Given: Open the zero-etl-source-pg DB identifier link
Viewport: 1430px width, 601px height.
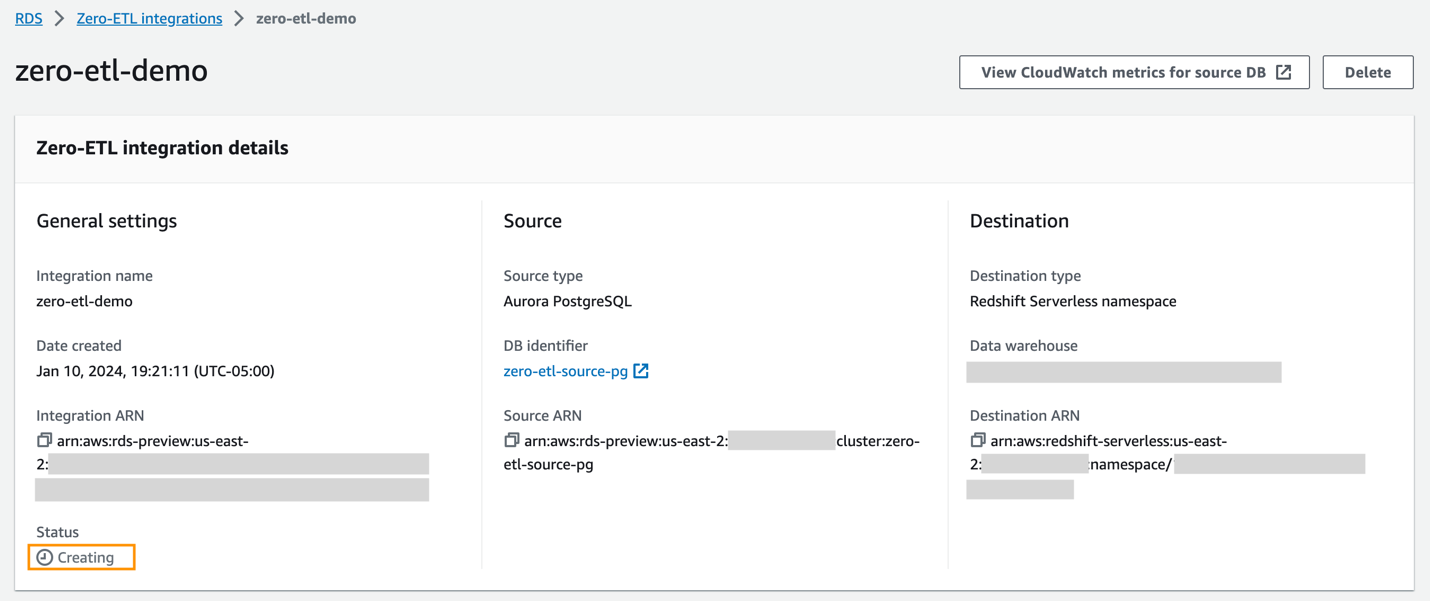Looking at the screenshot, I should pyautogui.click(x=565, y=371).
